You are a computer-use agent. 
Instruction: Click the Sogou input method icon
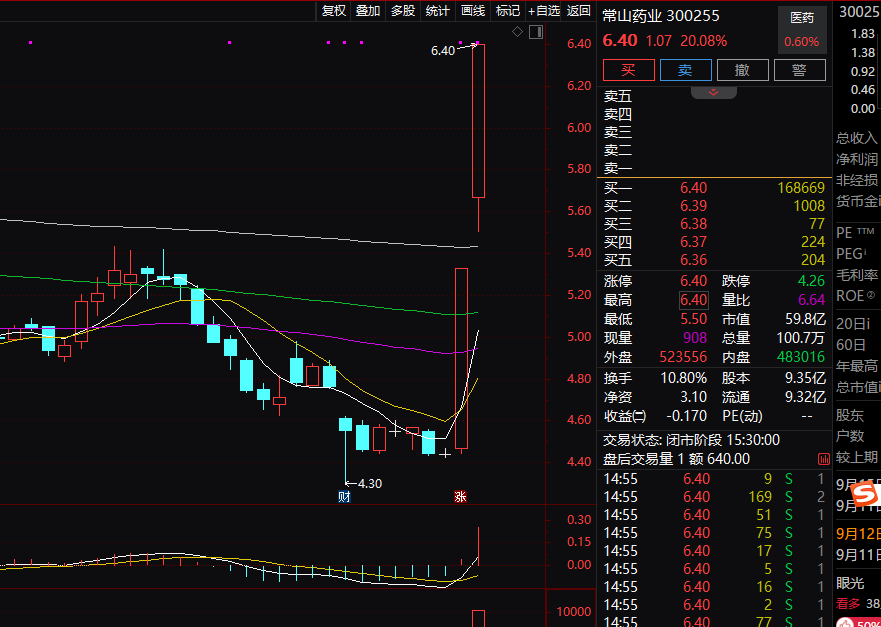(x=865, y=493)
